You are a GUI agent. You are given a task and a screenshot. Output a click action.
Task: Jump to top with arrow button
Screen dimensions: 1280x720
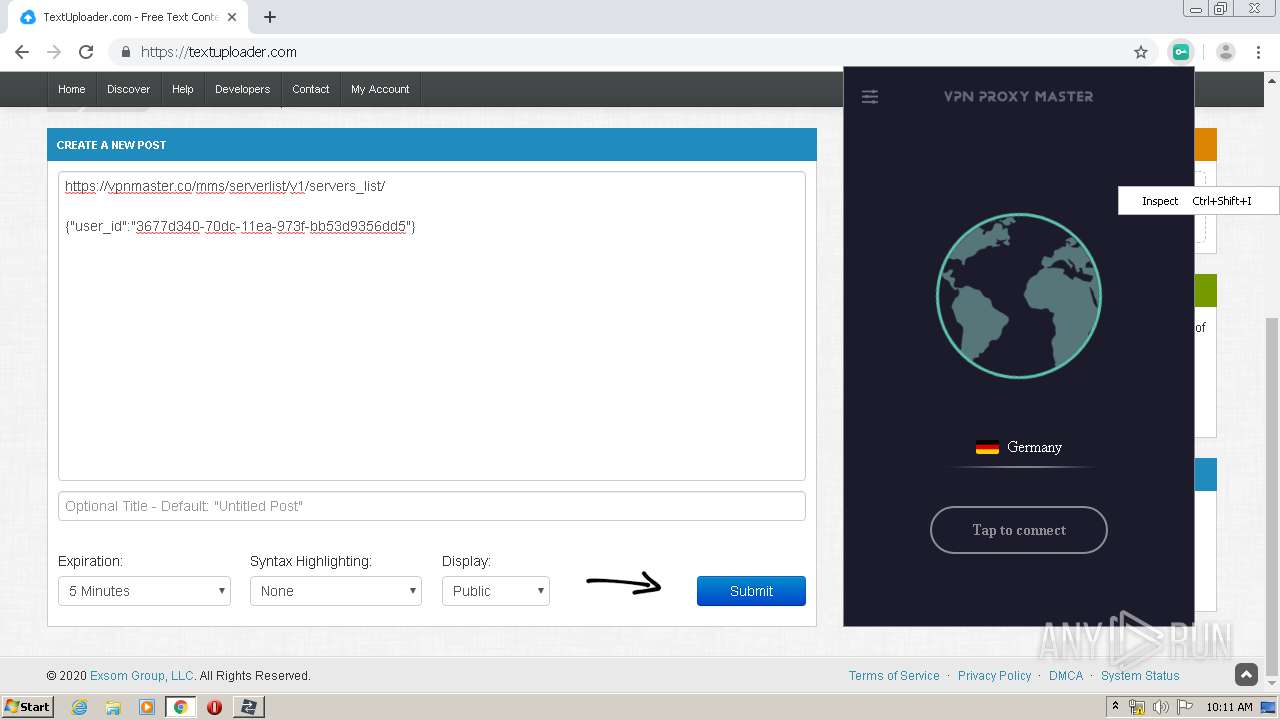[x=1246, y=675]
